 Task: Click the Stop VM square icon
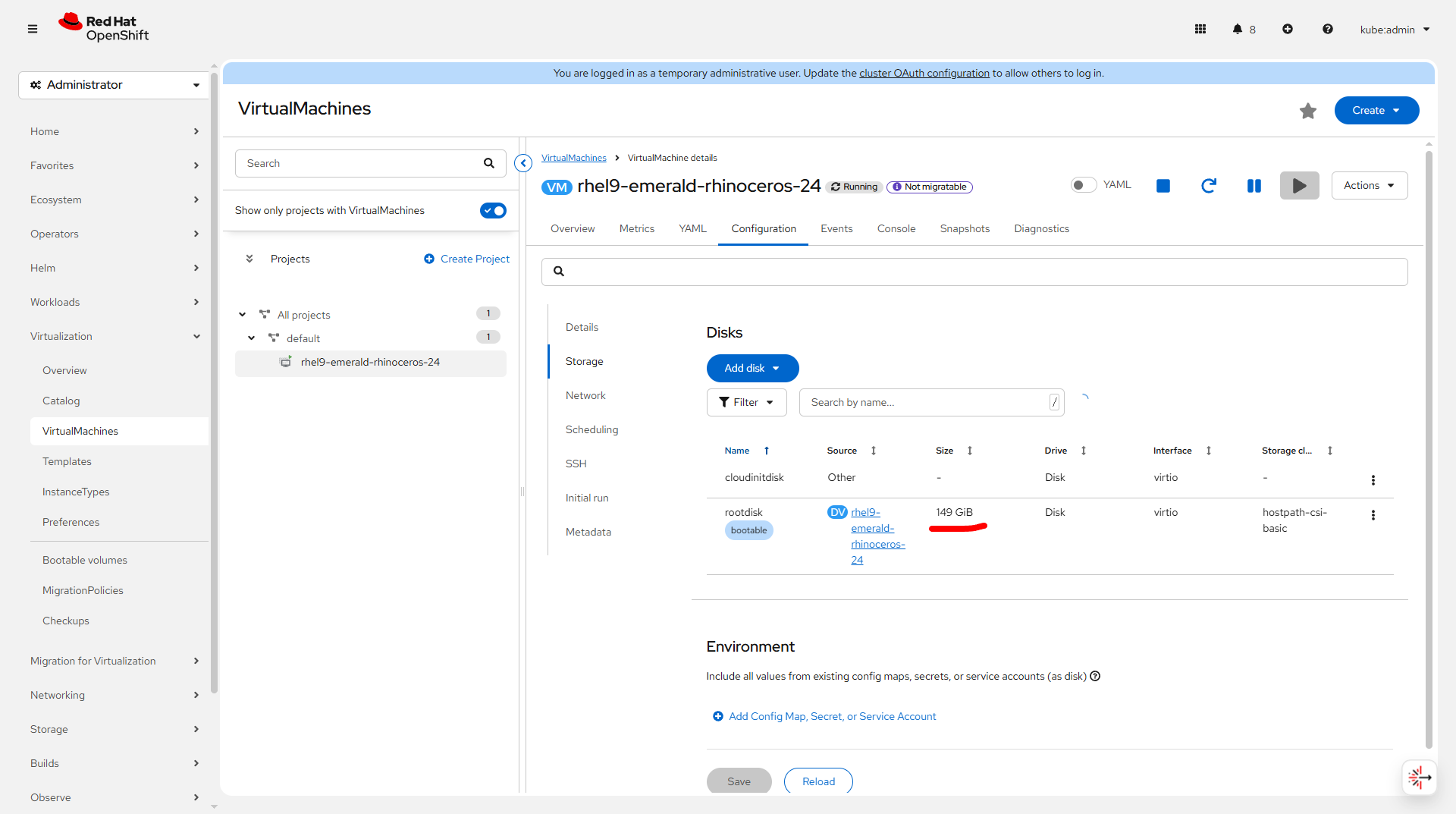pos(1163,186)
